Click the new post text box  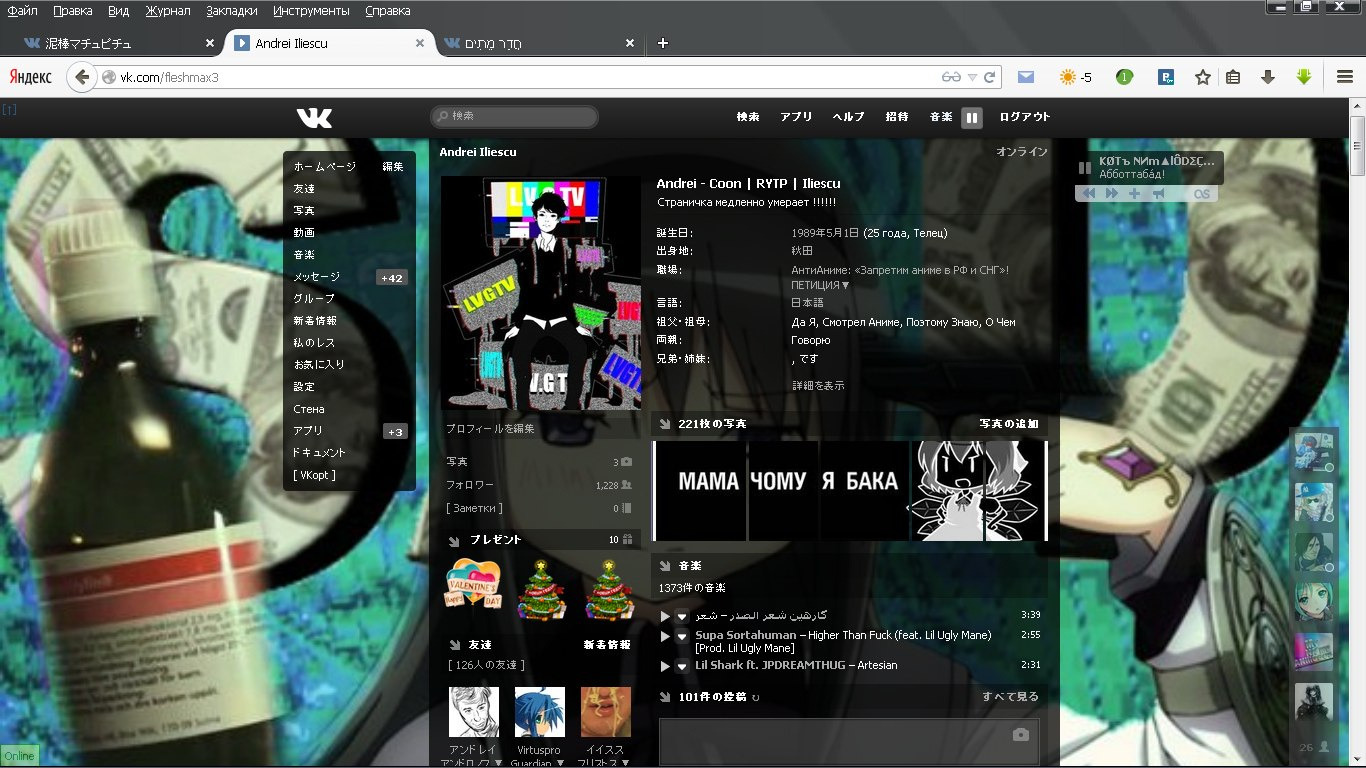(x=849, y=742)
